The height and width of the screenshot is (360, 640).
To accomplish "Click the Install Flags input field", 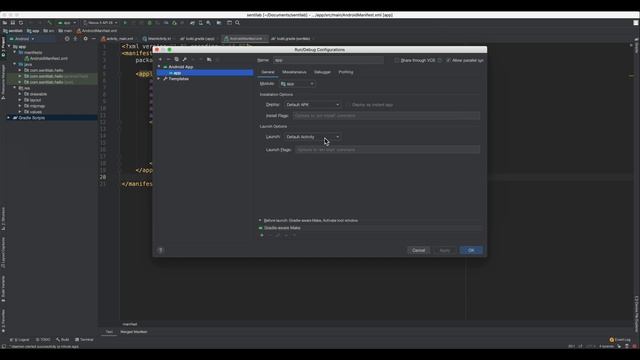I will coord(386,116).
